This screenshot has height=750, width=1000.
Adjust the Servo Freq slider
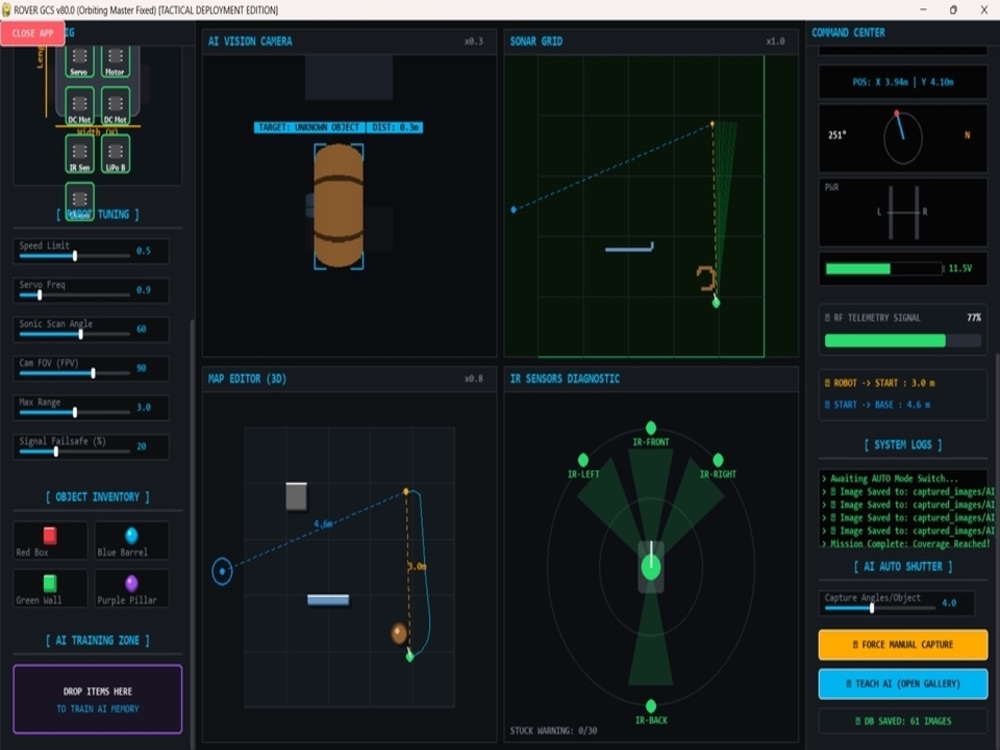pos(75,295)
